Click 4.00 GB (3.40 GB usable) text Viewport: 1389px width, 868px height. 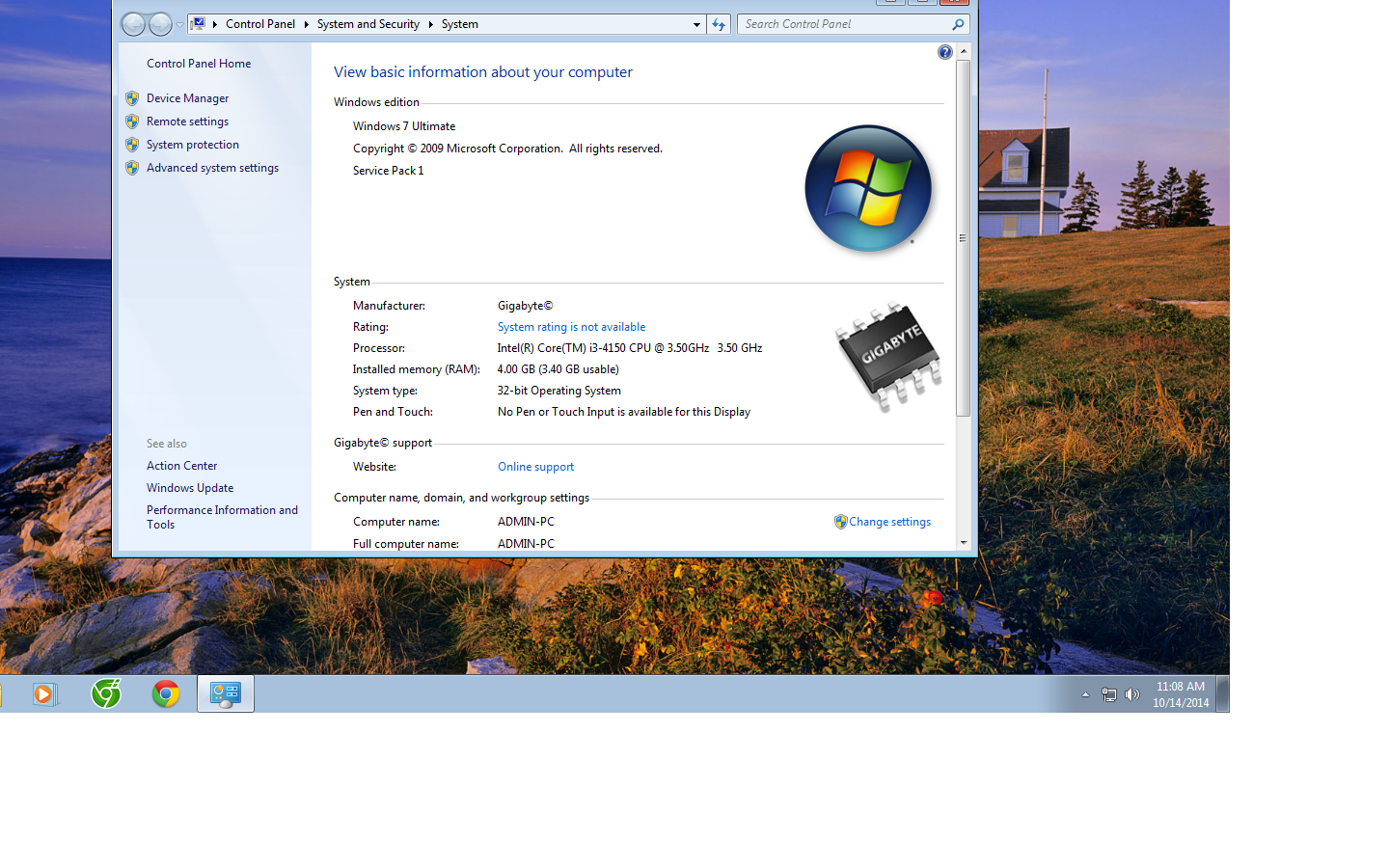pyautogui.click(x=558, y=369)
